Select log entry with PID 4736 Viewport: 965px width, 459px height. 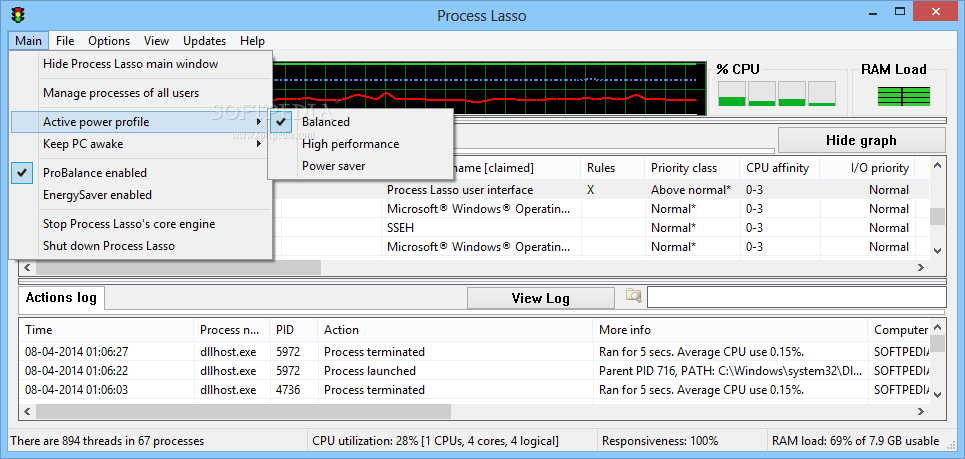point(474,390)
